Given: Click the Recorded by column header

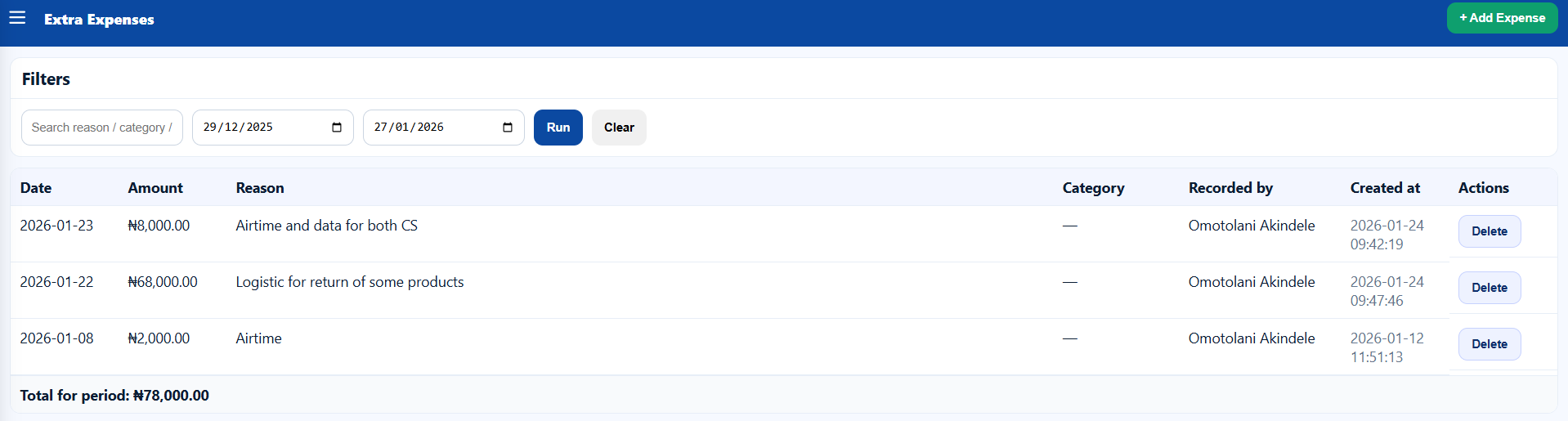Looking at the screenshot, I should [x=1230, y=188].
